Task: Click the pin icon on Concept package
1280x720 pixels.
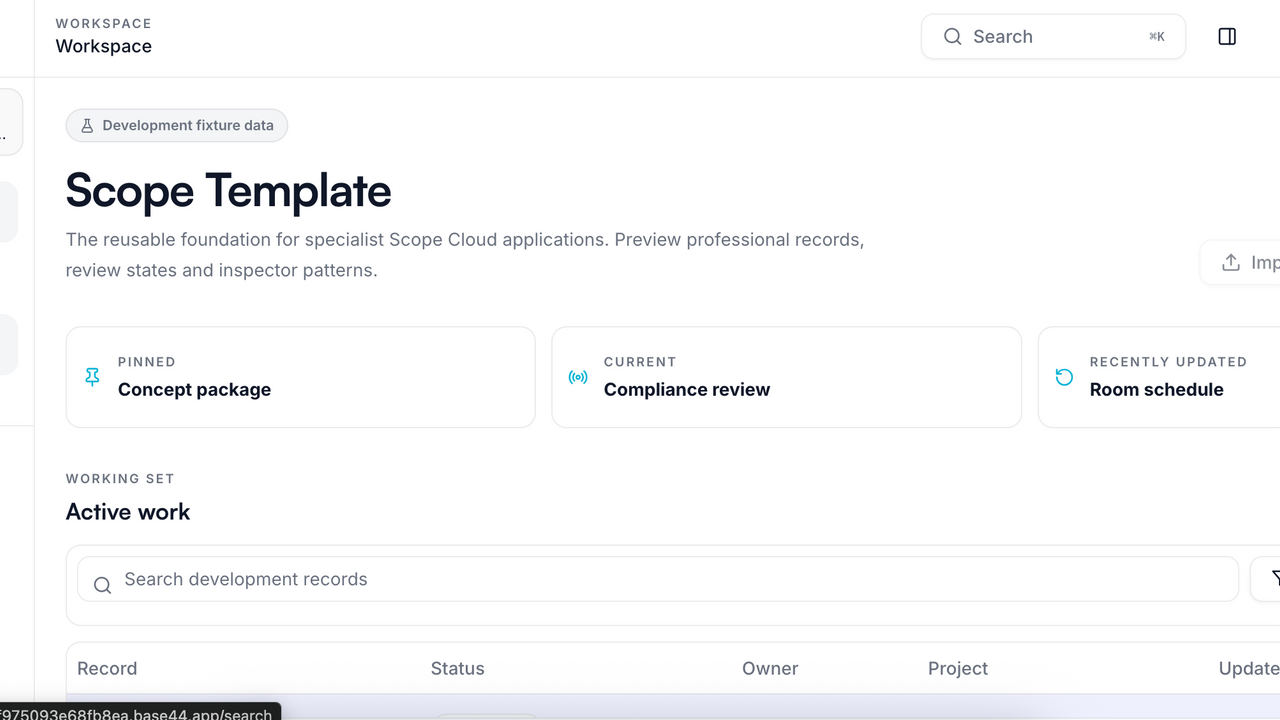Action: pyautogui.click(x=92, y=377)
